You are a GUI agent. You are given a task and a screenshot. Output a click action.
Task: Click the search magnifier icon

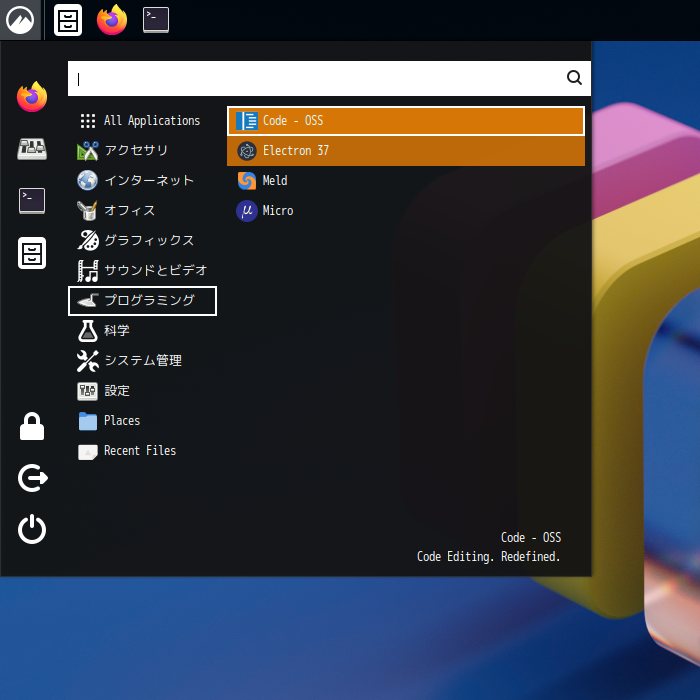pyautogui.click(x=574, y=78)
